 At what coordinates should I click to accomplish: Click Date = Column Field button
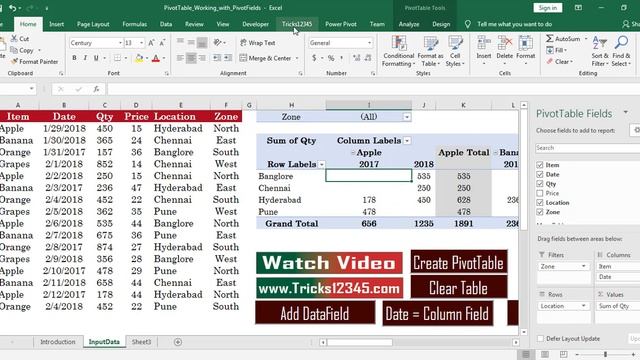[x=437, y=313]
